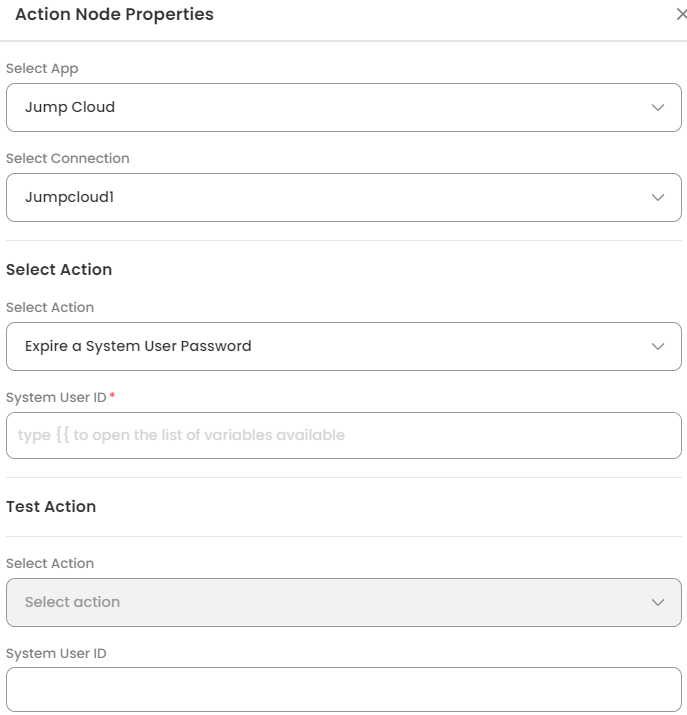
Task: Click the chevron arrow in the Jumpcloud1 field
Action: click(657, 197)
